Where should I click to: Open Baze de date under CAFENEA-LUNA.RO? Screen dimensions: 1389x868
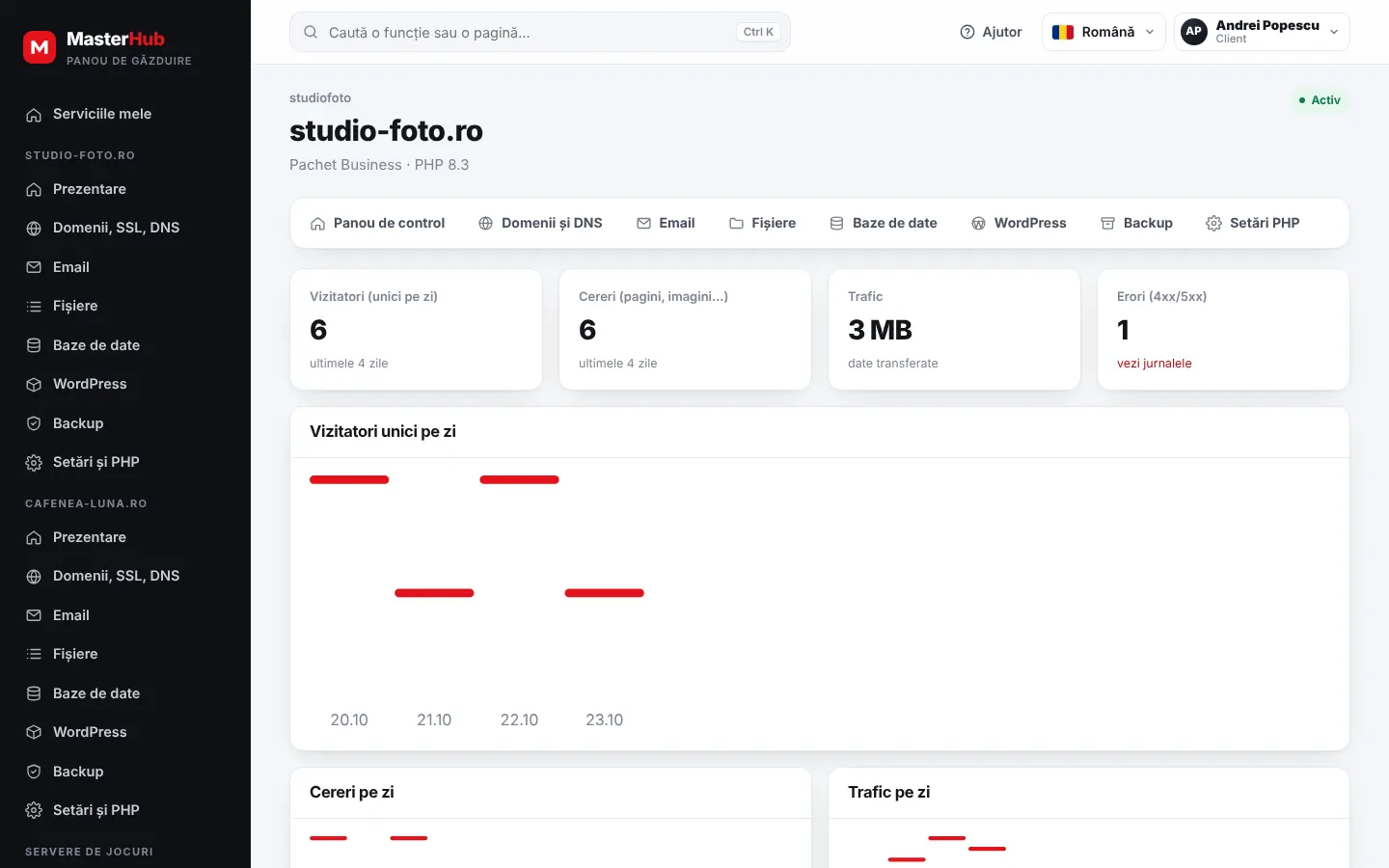[125, 693]
